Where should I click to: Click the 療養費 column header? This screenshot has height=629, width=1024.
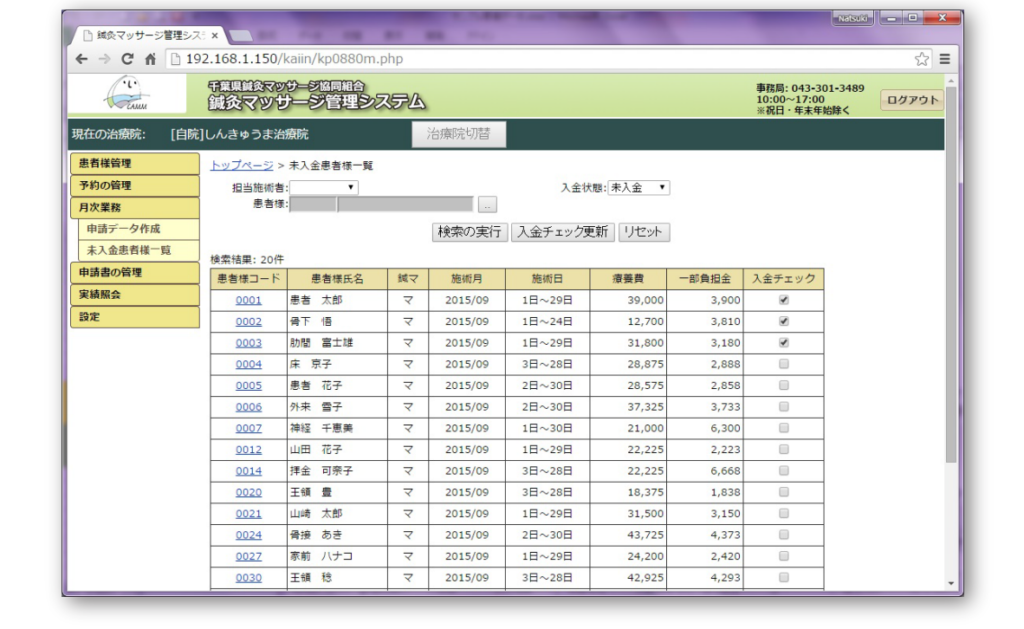tap(628, 279)
